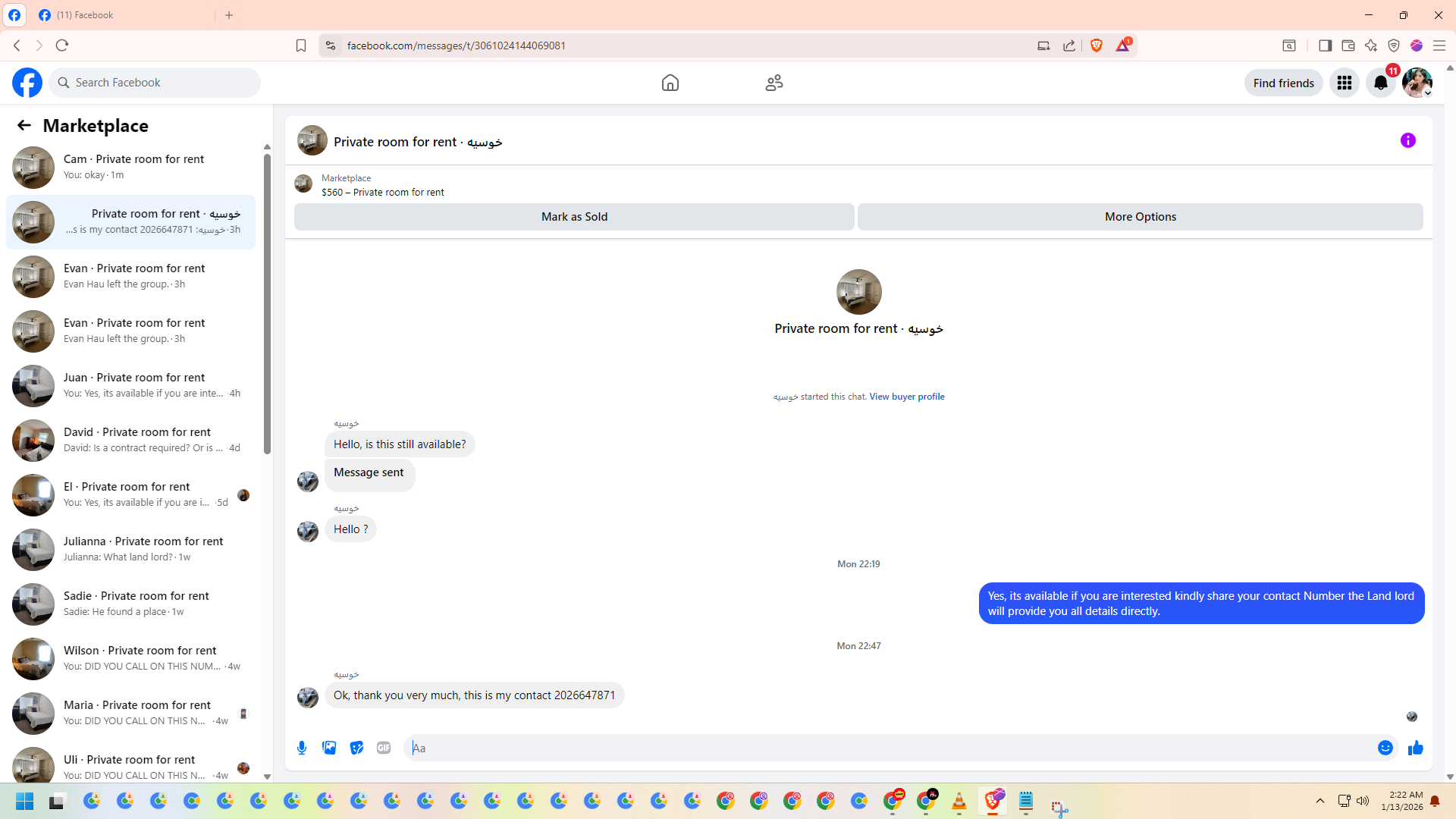
Task: Send a thumbs-up like
Action: point(1415,748)
